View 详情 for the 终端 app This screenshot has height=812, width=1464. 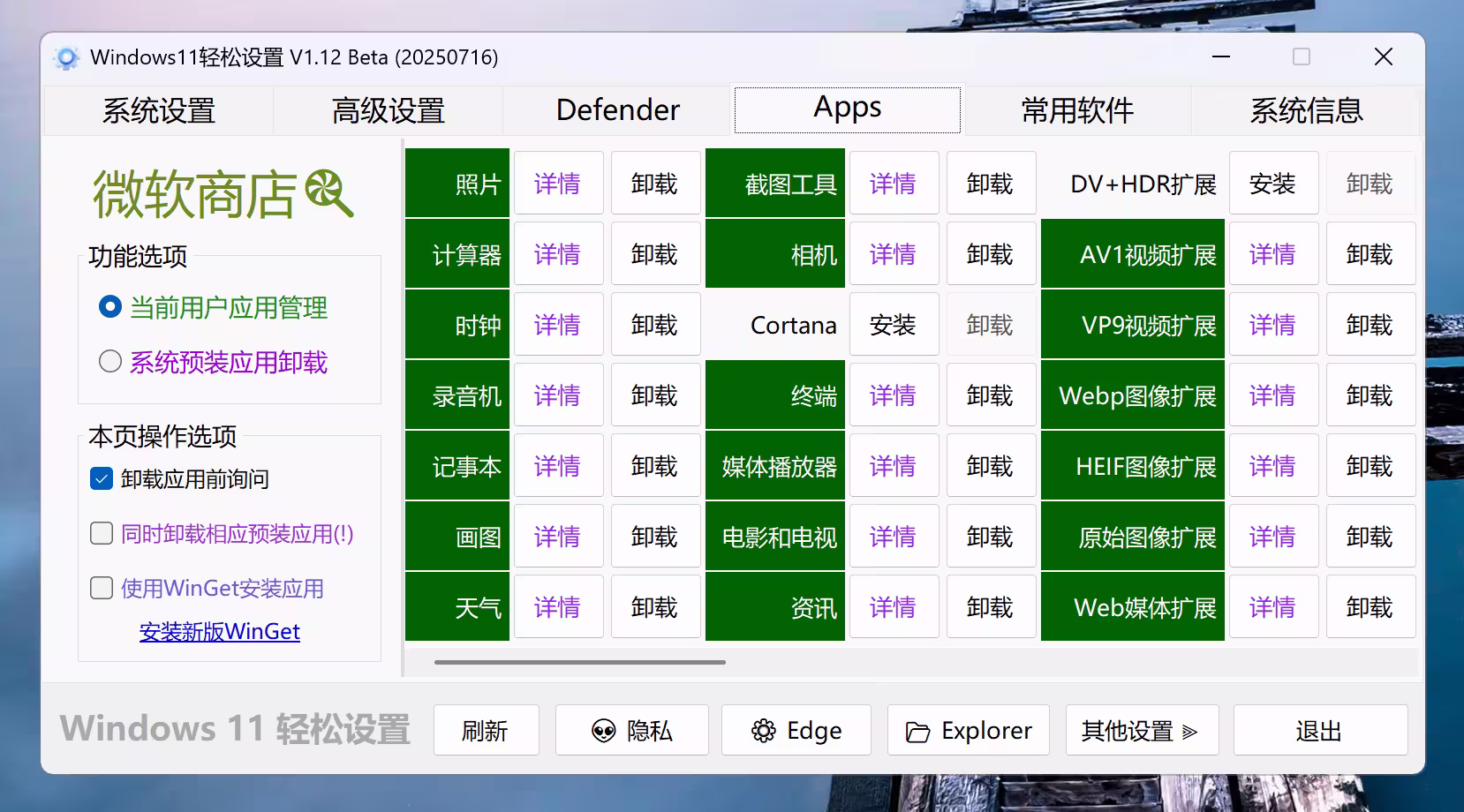click(893, 396)
